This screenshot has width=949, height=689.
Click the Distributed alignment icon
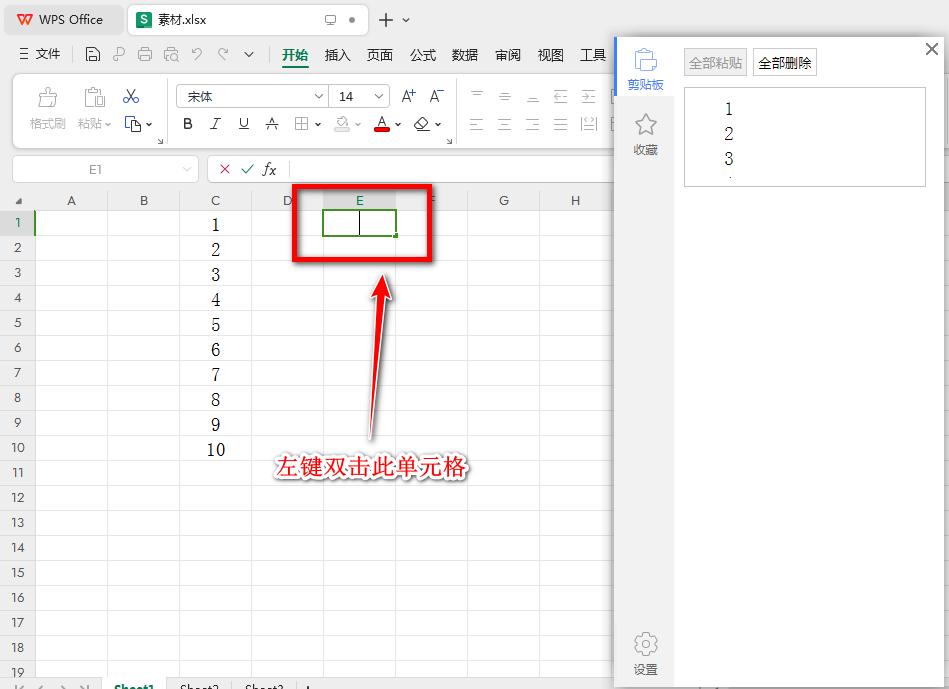(588, 124)
